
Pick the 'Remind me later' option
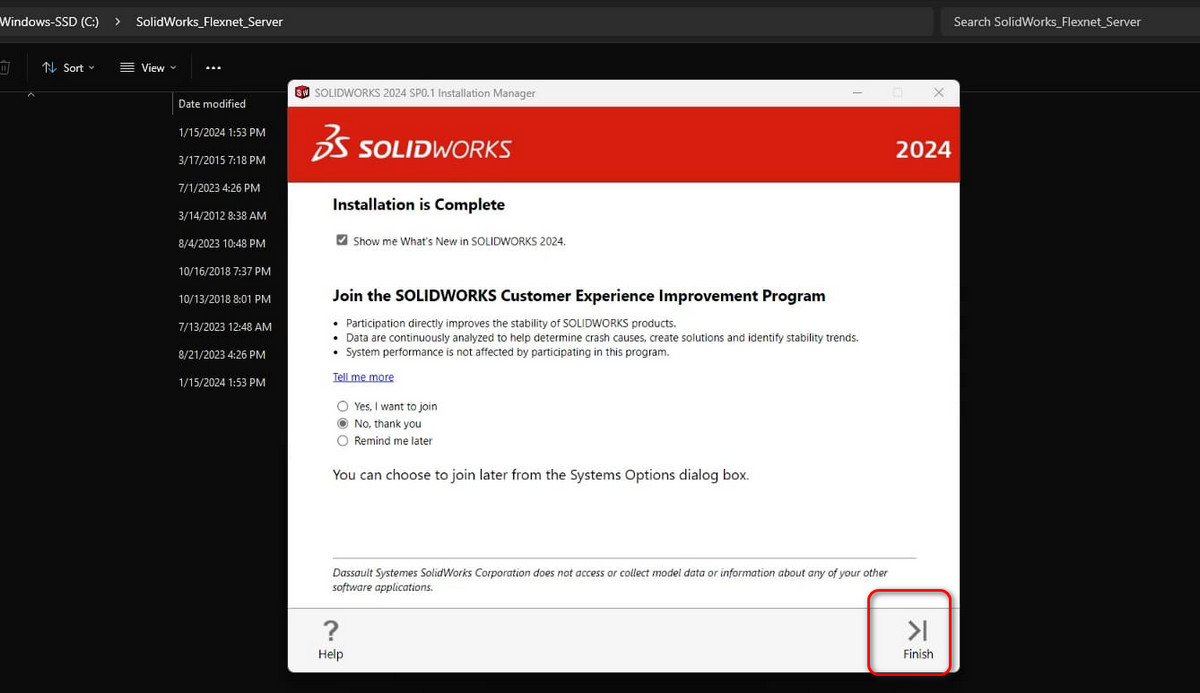click(343, 441)
